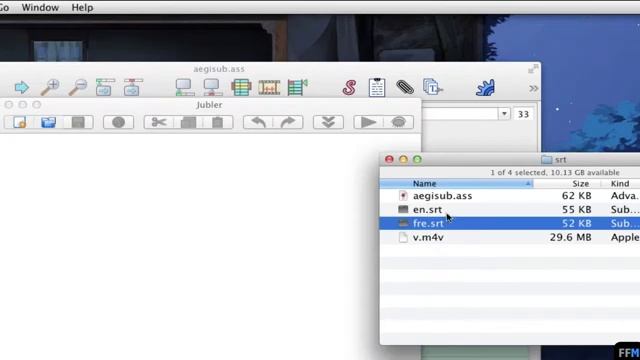Open subtitles file in Jubler toolbar
The image size is (640, 360).
coord(49,122)
